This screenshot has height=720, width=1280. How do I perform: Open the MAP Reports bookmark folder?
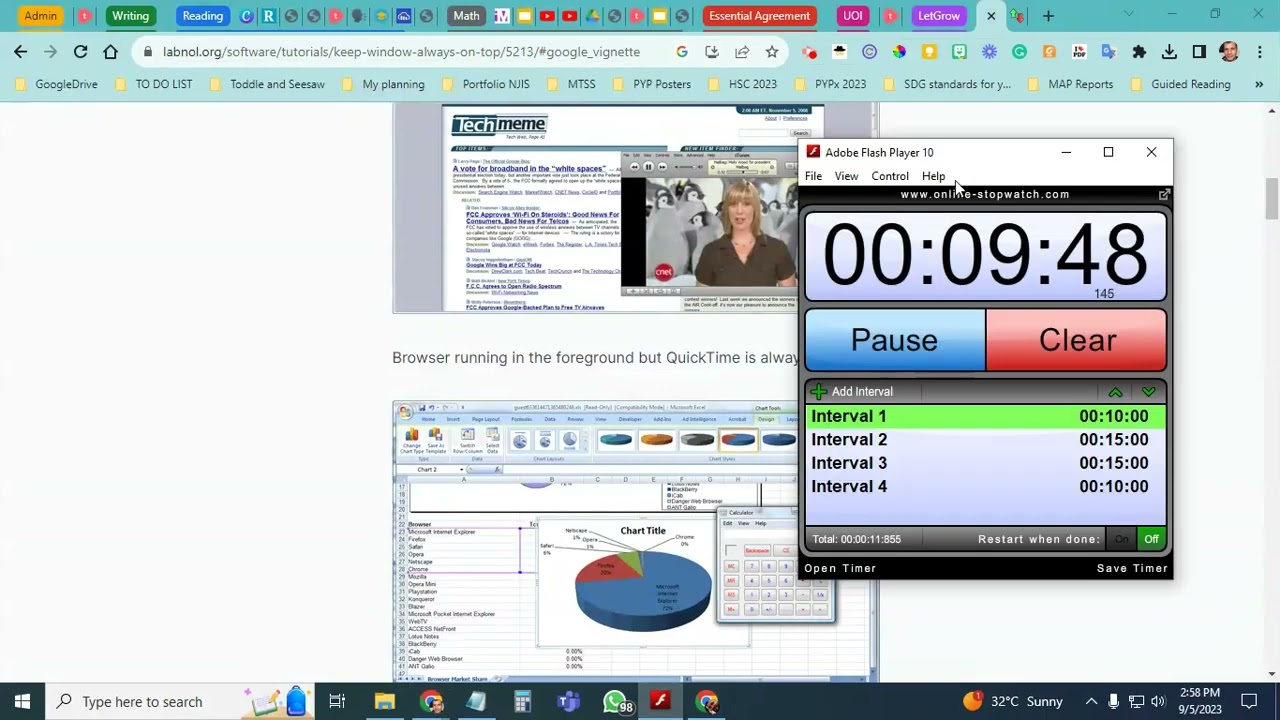(x=1070, y=84)
